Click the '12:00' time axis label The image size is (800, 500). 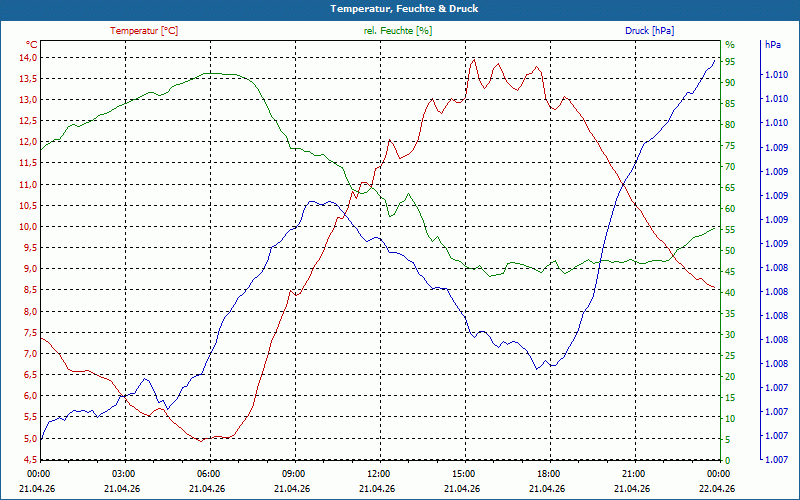tap(378, 473)
